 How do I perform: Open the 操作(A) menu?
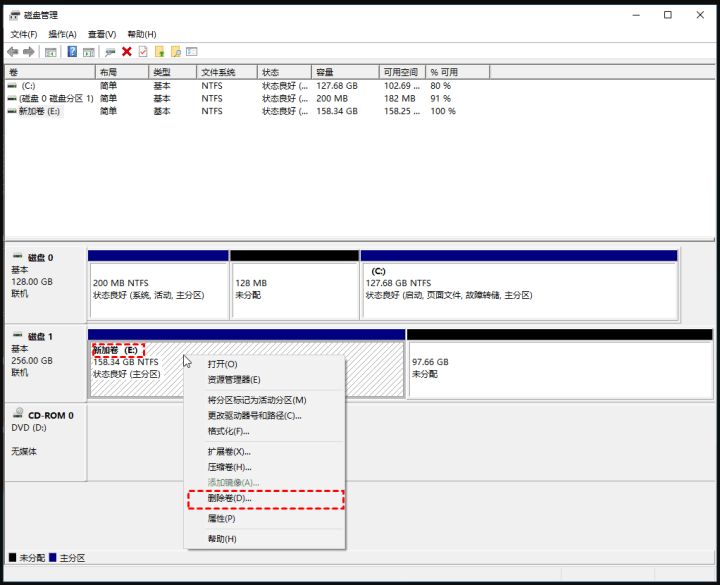pyautogui.click(x=62, y=34)
